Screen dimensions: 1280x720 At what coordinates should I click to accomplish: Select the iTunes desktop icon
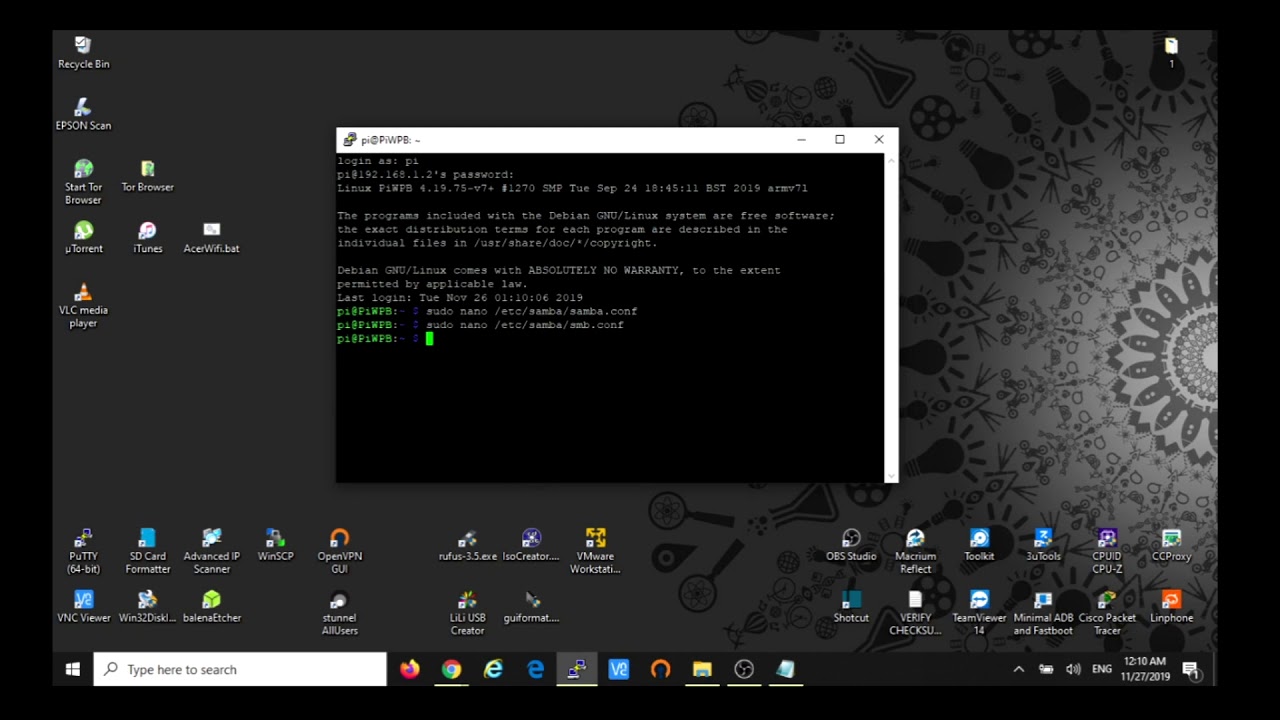coord(147,237)
